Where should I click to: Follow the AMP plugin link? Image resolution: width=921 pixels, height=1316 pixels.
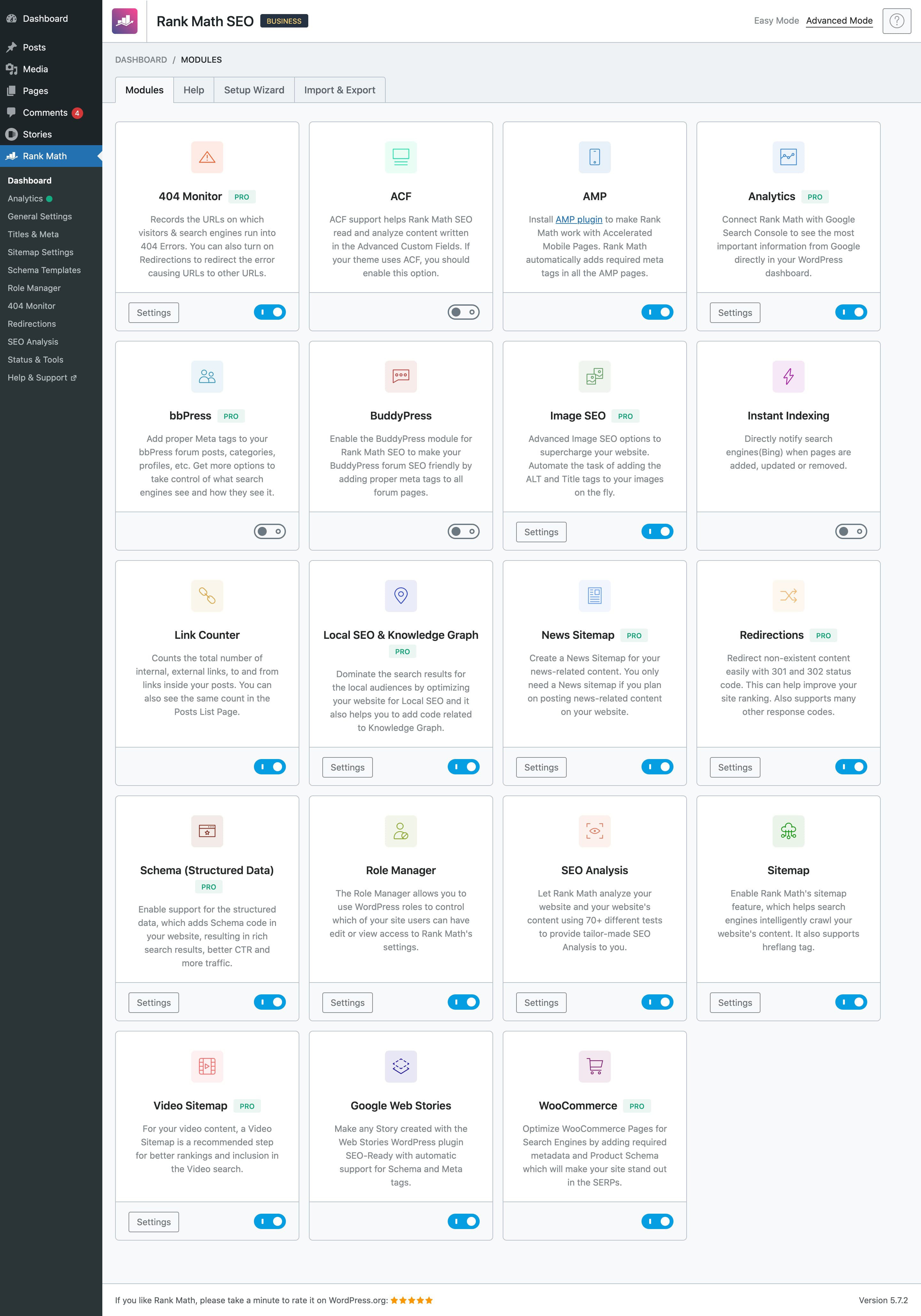click(x=578, y=220)
